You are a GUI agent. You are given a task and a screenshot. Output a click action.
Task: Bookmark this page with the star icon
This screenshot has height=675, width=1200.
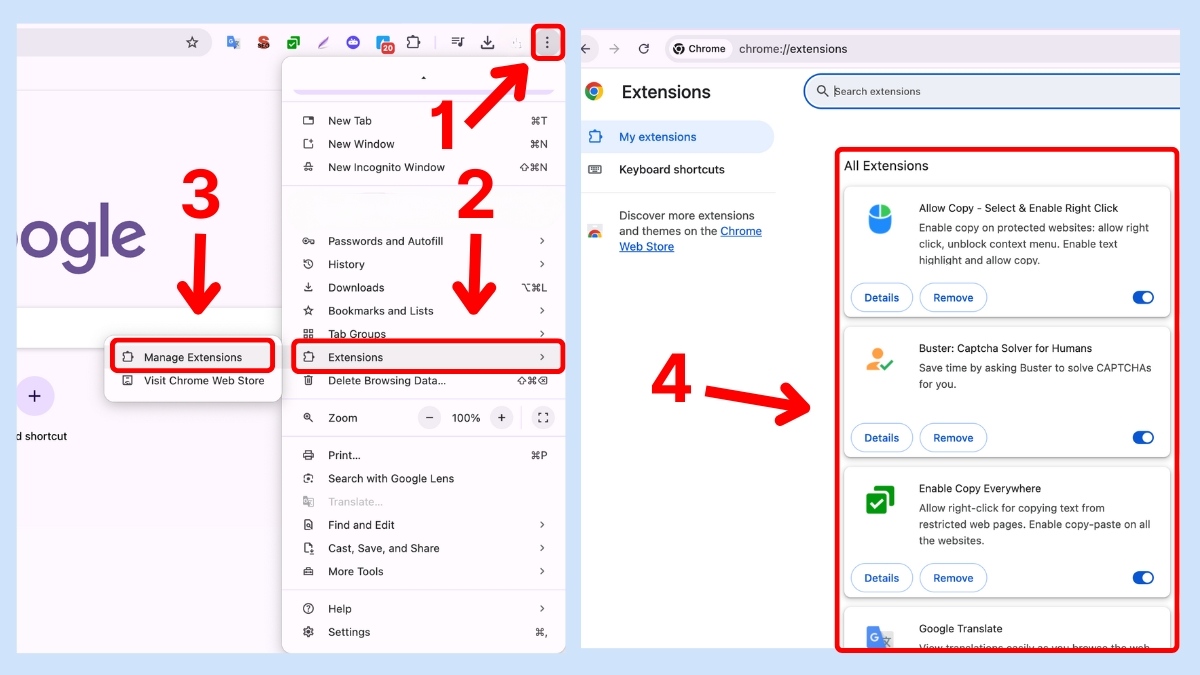192,42
